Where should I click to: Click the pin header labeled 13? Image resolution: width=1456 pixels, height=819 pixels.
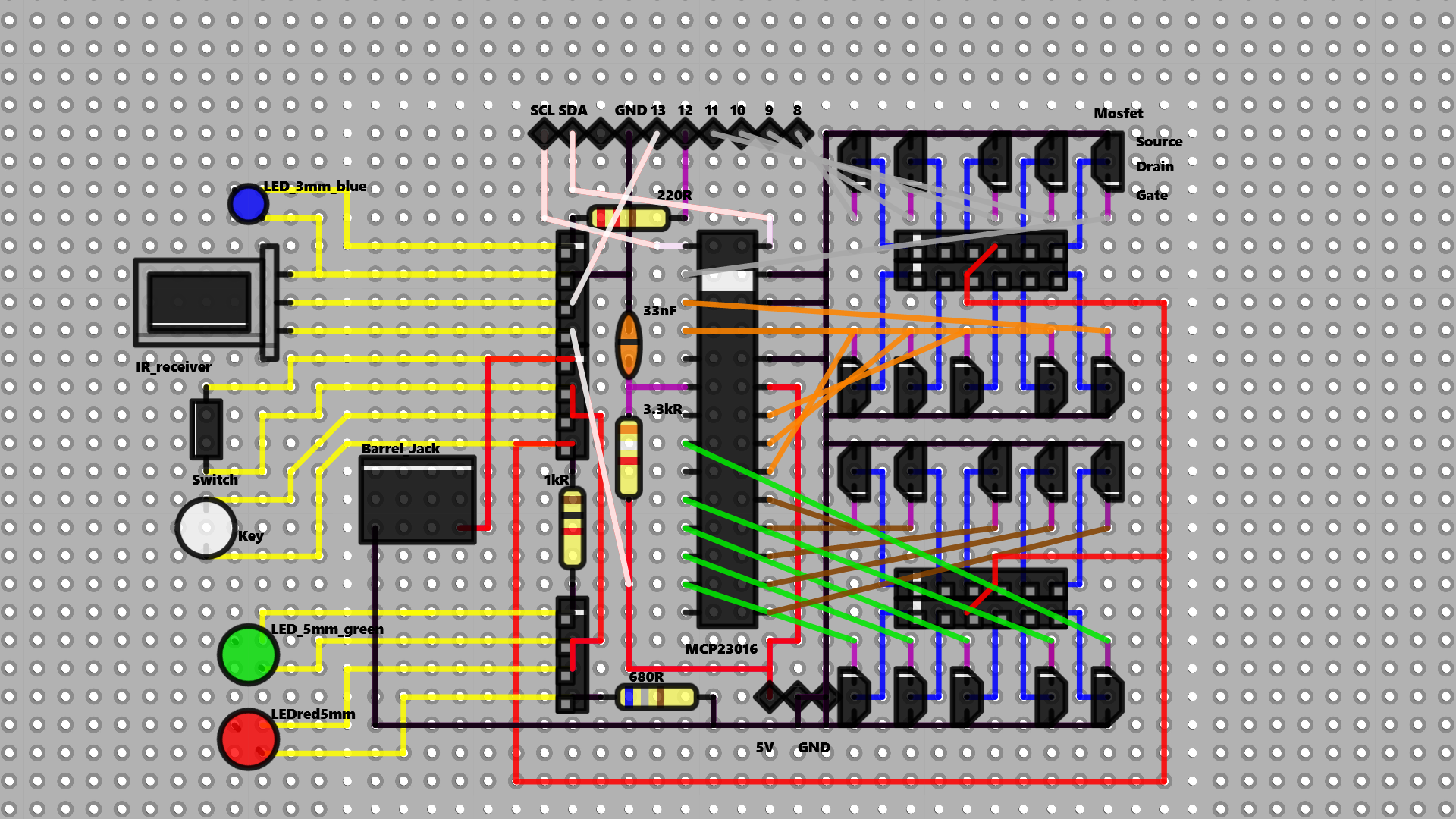[657, 133]
